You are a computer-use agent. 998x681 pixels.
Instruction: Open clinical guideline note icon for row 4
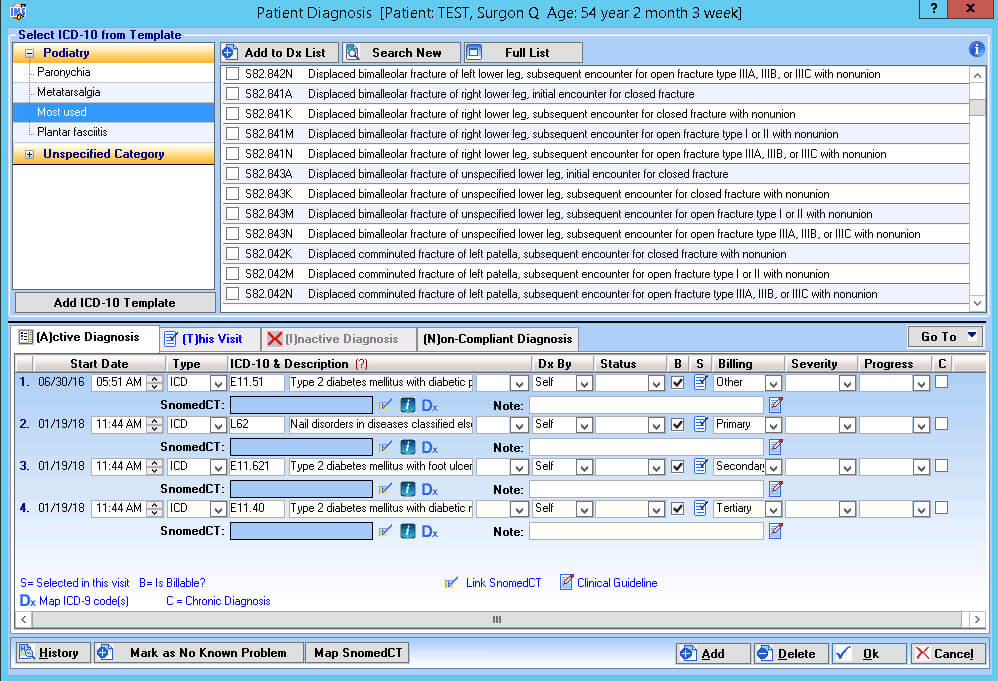(x=775, y=531)
